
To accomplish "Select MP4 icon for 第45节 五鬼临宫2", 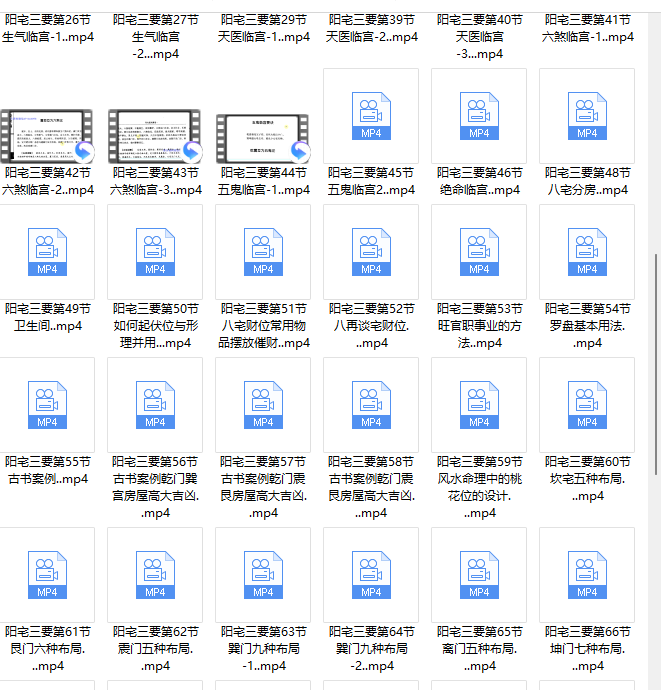I will click(x=371, y=116).
